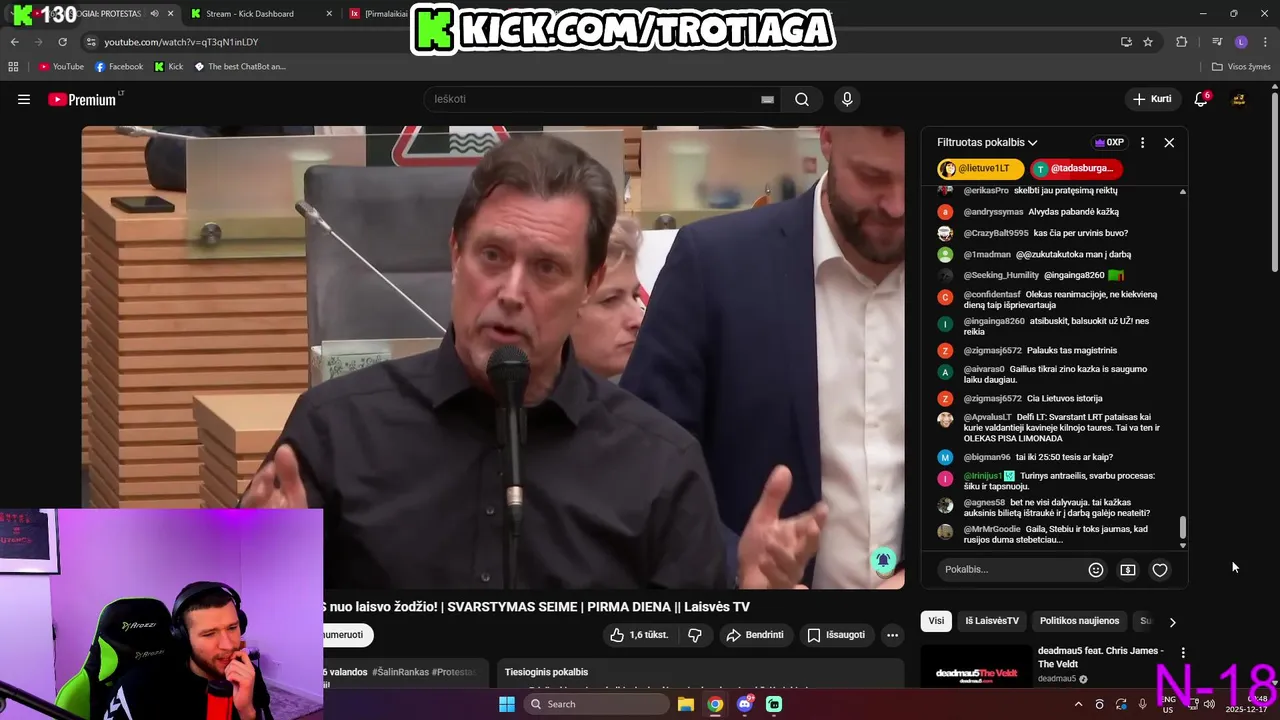Toggle Išsaugoti save for the video

[836, 635]
